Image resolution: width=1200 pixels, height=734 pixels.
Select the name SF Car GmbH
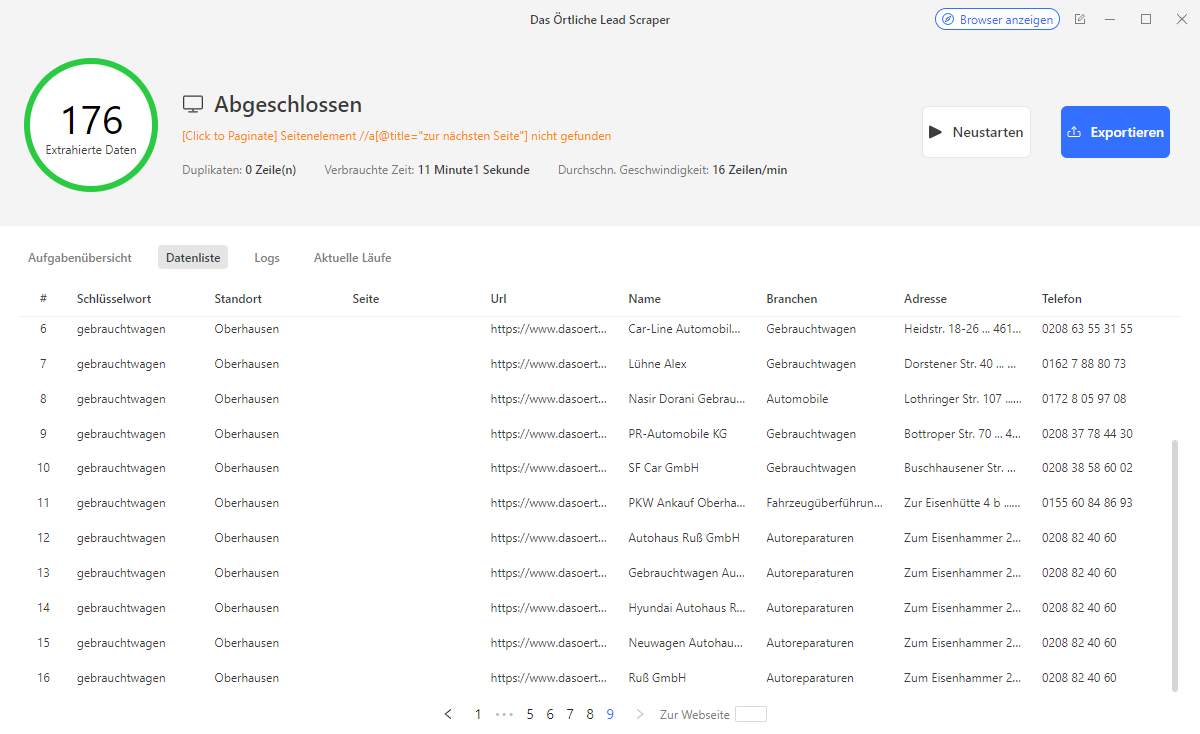[x=663, y=468]
